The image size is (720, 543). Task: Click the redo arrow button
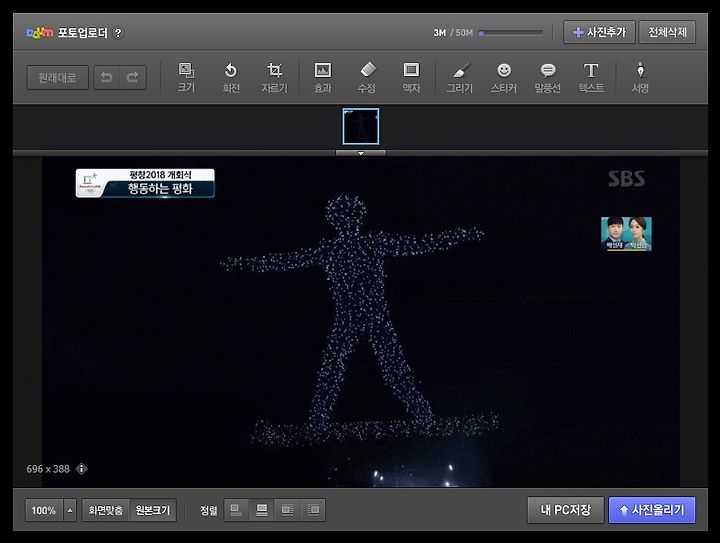(x=133, y=78)
